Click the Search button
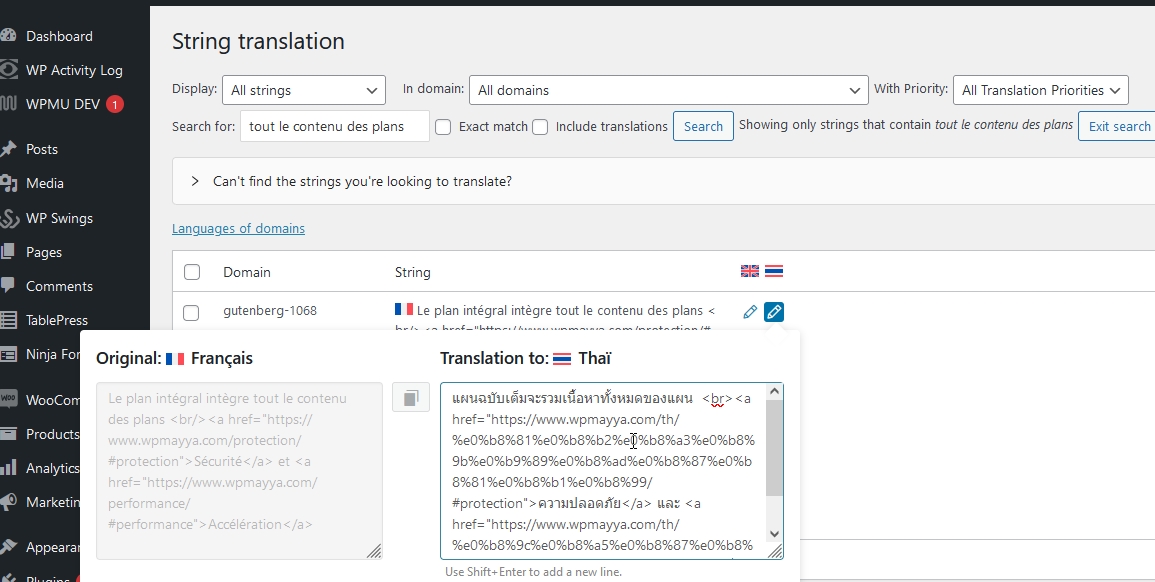This screenshot has height=582, width=1155. point(703,127)
